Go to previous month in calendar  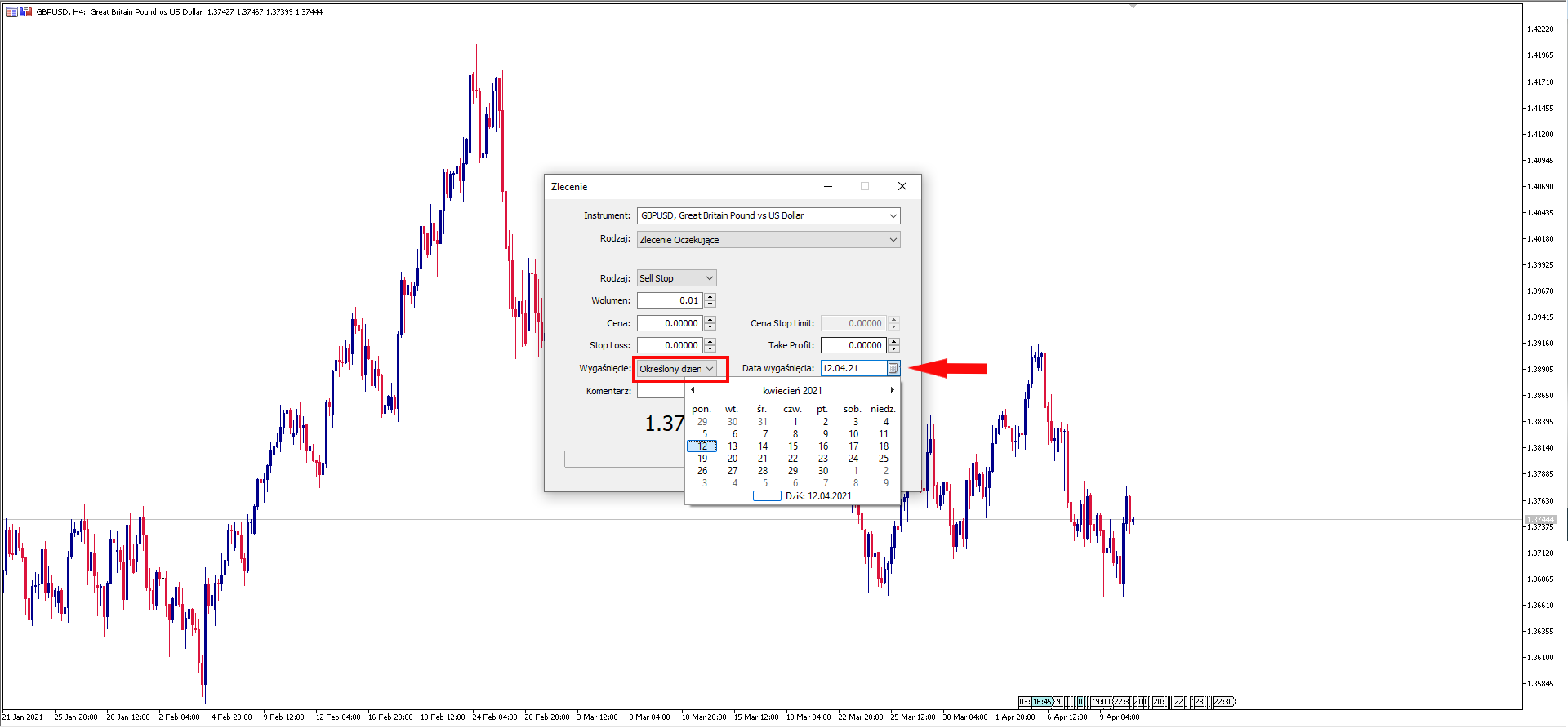coord(693,390)
